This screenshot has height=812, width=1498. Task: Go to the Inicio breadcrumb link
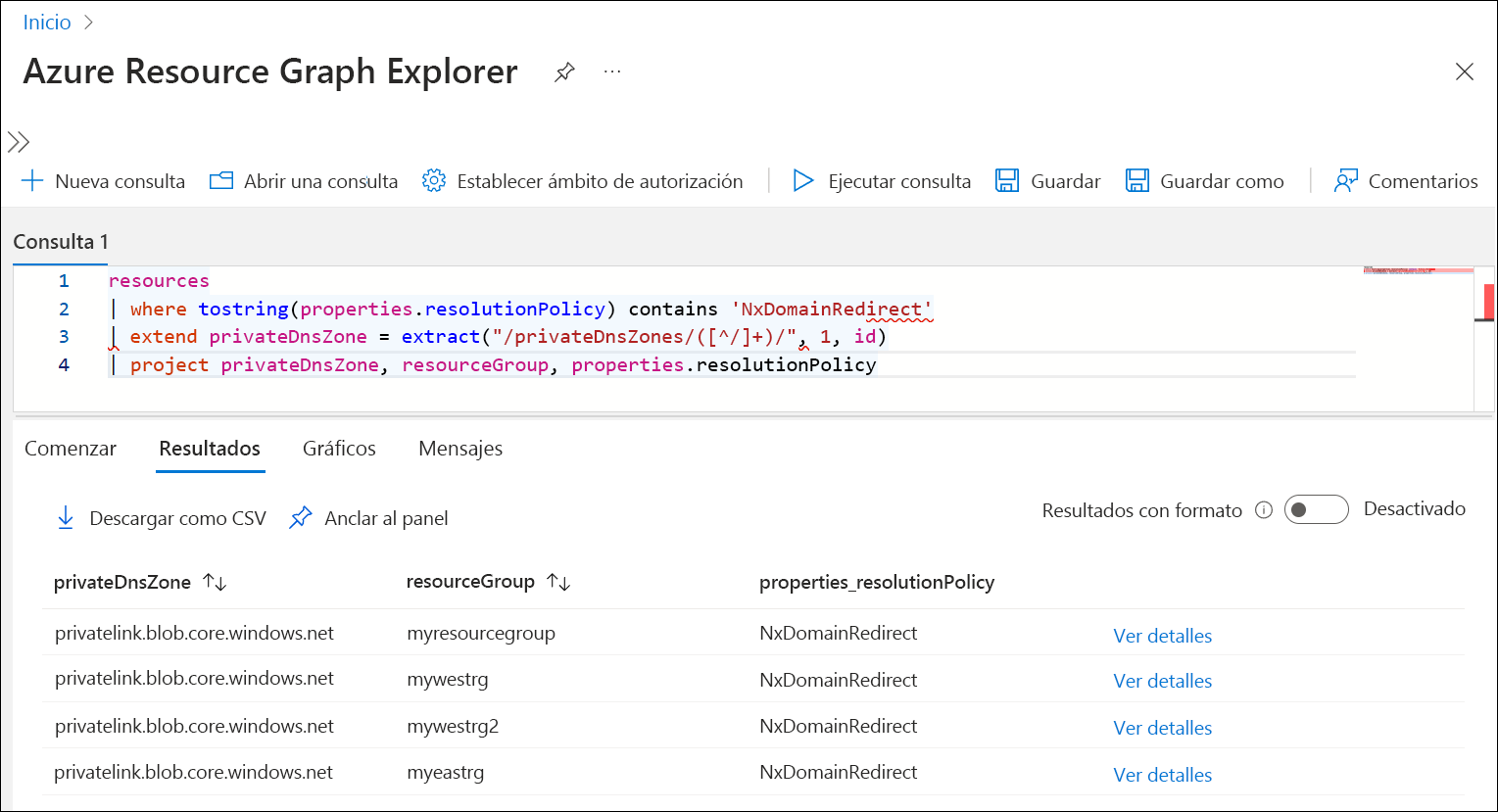click(47, 22)
